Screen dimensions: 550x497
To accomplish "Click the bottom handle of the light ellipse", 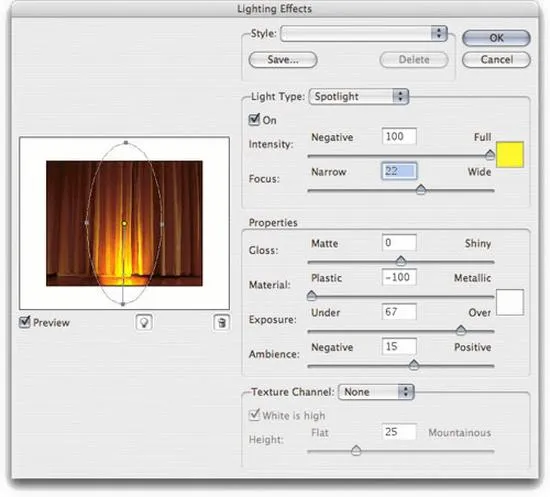I will [x=122, y=304].
